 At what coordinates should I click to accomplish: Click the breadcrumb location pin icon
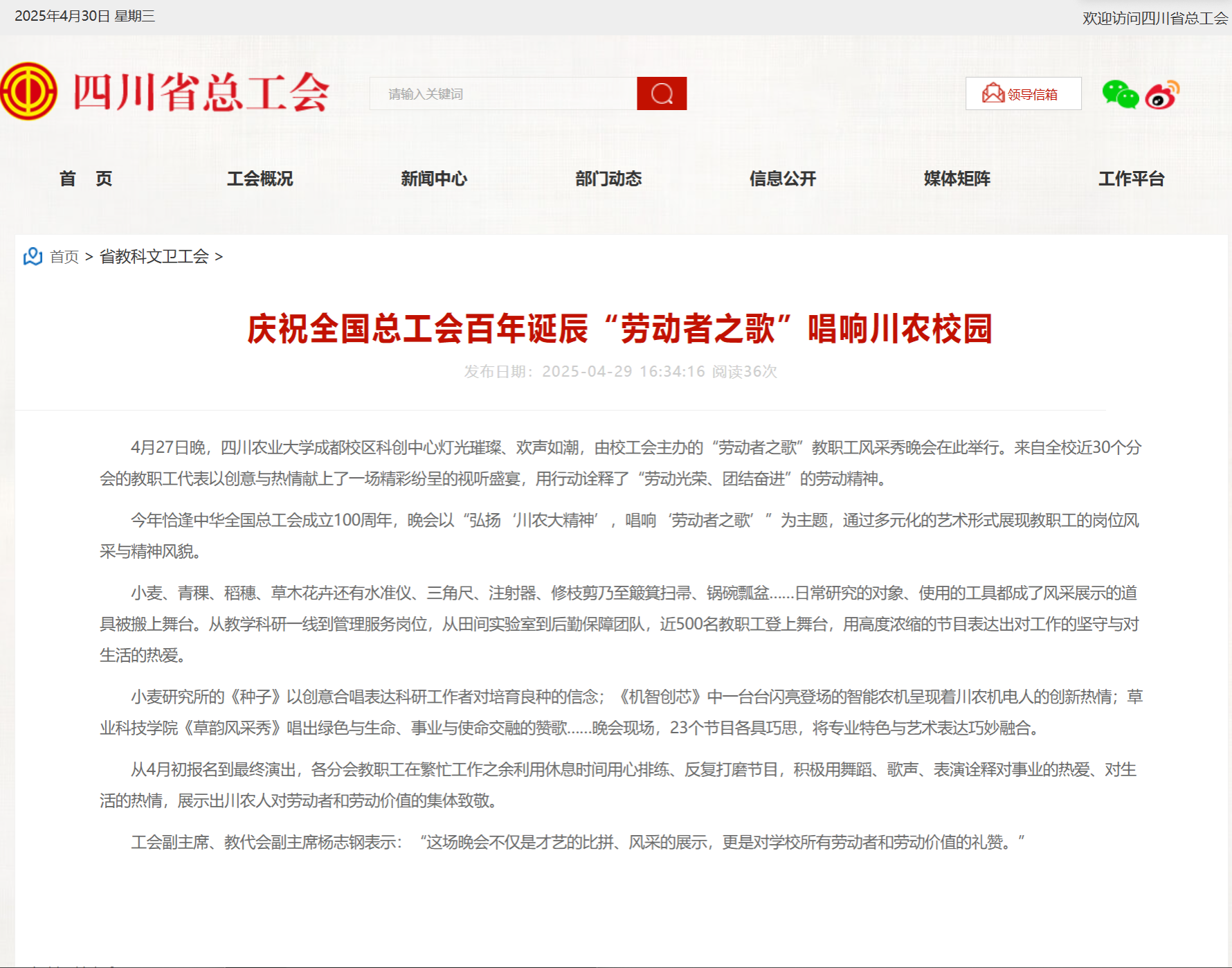point(33,257)
